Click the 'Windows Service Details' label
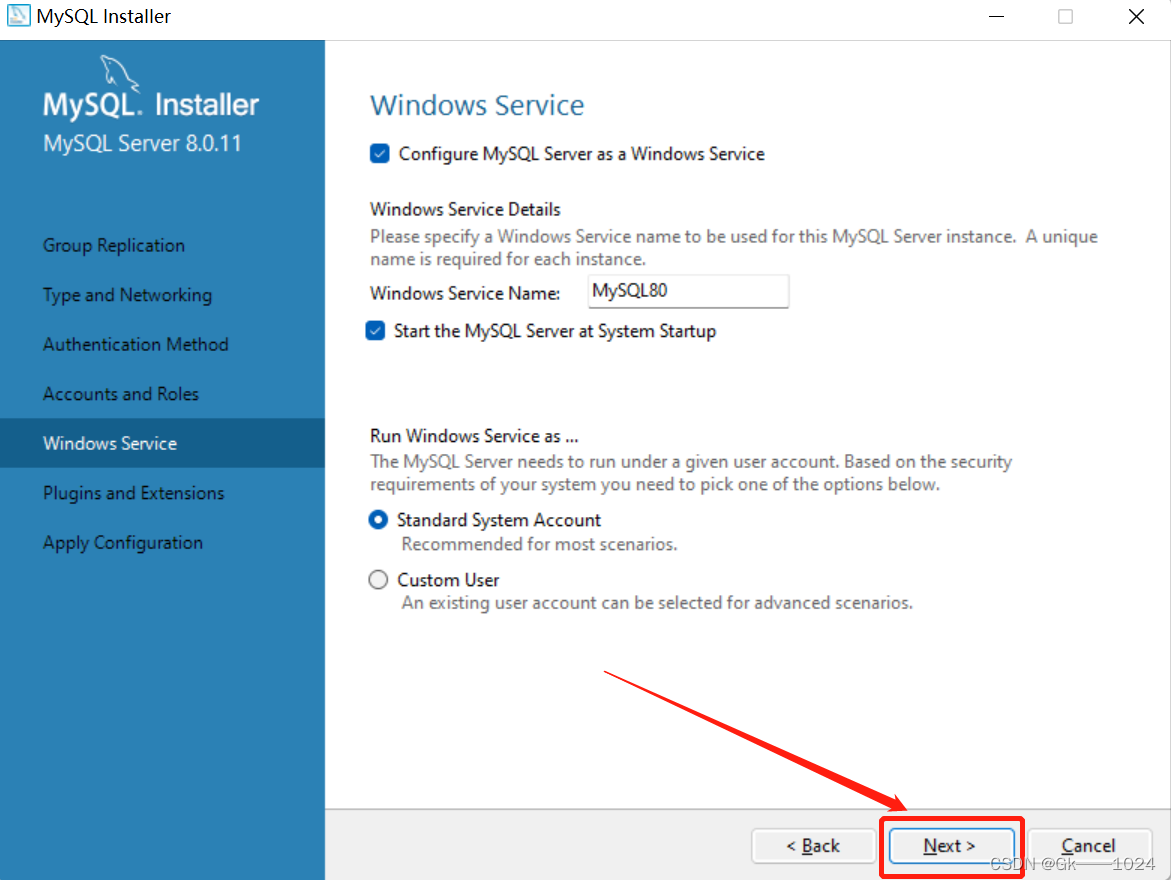 coord(465,209)
